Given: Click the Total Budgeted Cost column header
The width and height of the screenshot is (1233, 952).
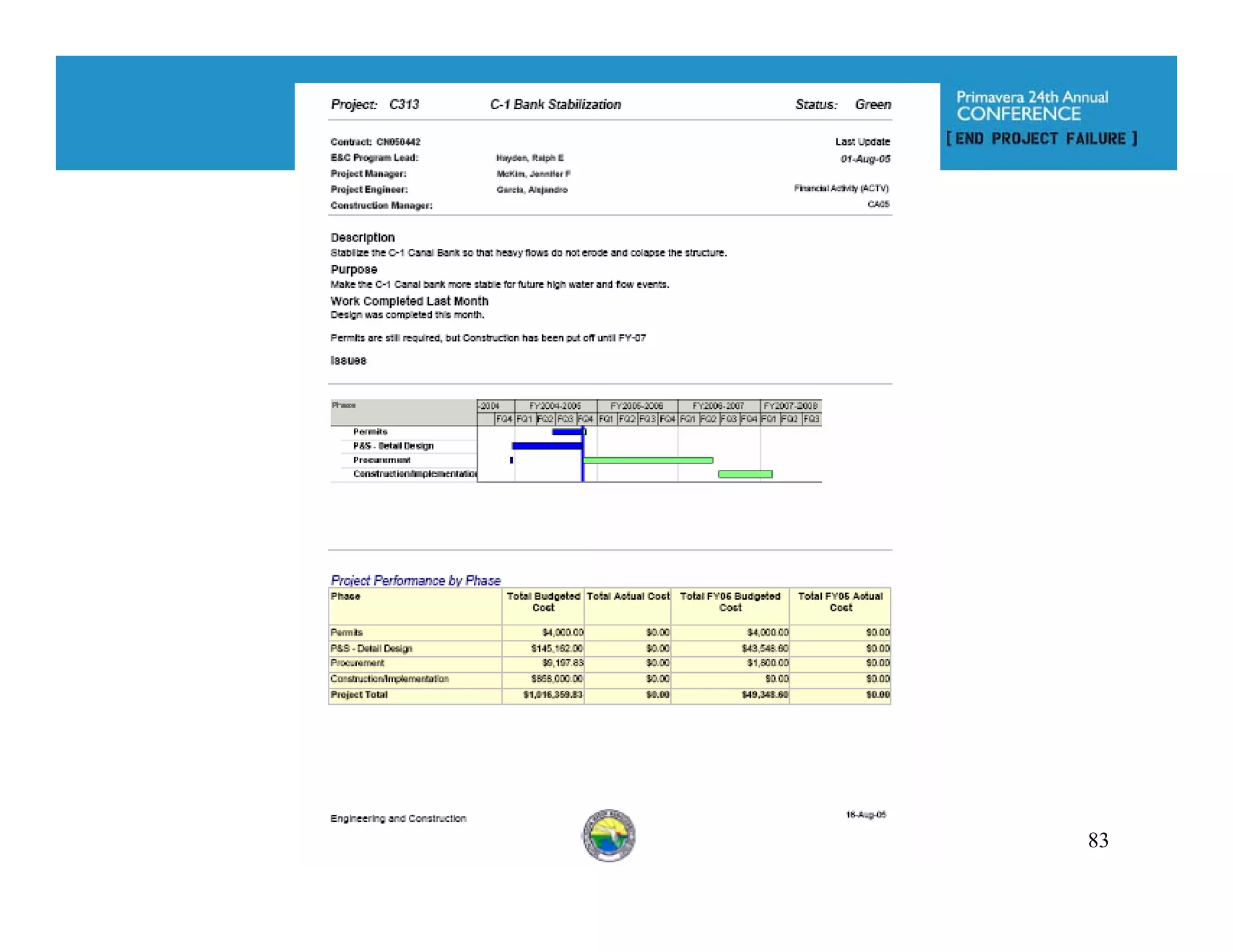Looking at the screenshot, I should click(x=543, y=602).
